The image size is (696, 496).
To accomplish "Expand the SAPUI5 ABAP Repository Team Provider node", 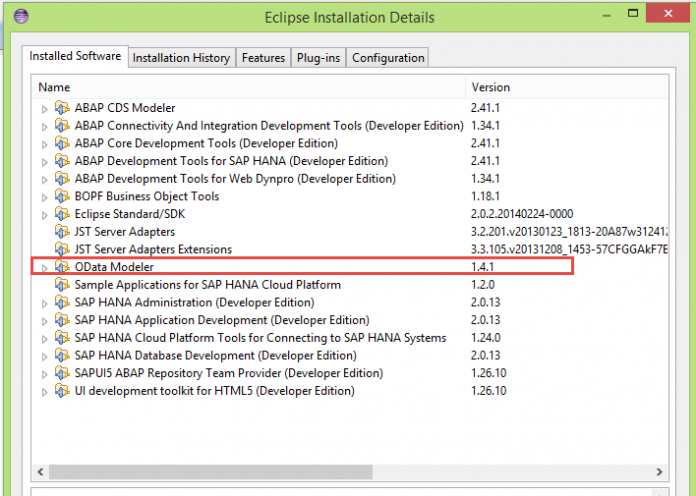I will point(44,374).
